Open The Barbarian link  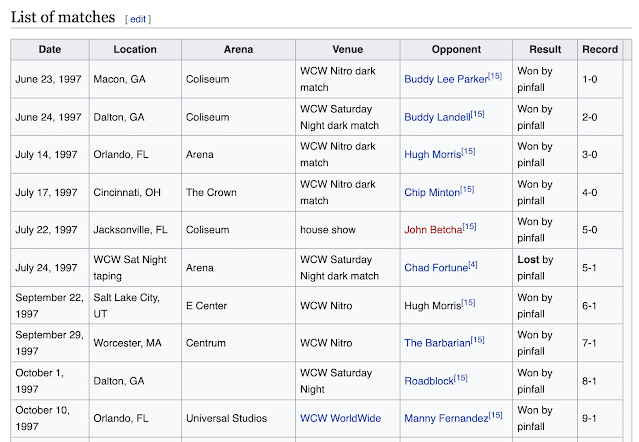437,343
